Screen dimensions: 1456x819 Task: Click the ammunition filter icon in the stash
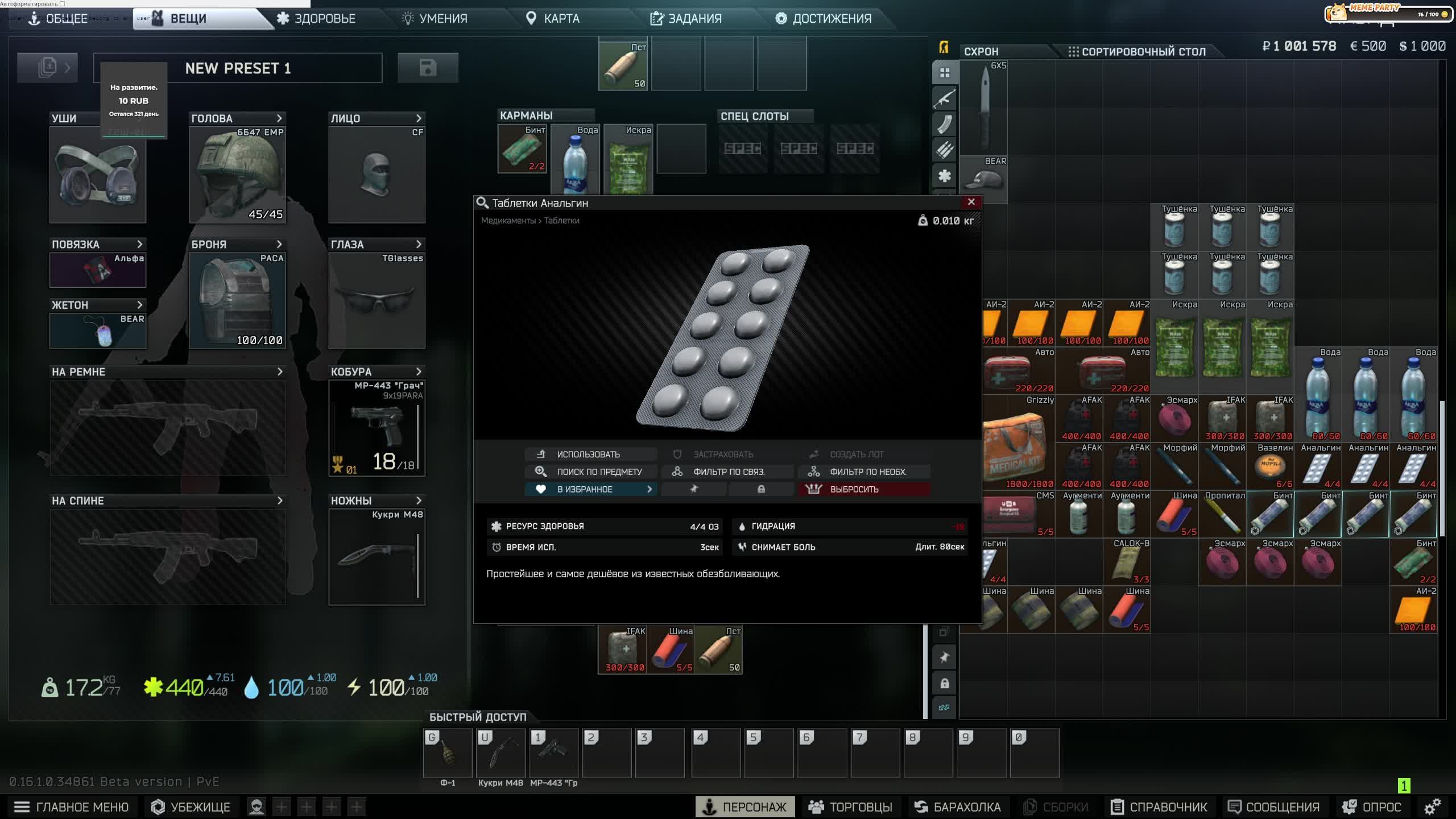[944, 150]
